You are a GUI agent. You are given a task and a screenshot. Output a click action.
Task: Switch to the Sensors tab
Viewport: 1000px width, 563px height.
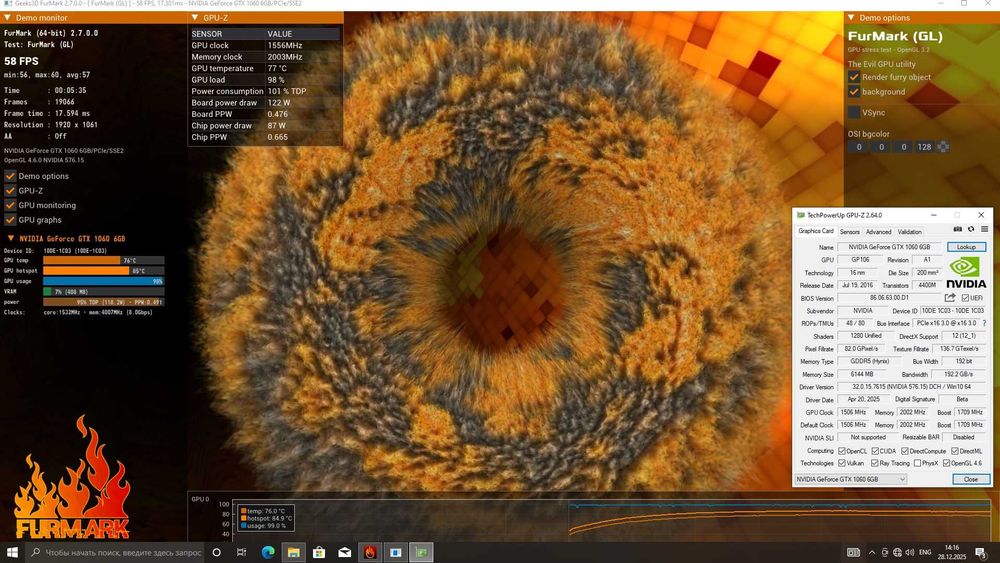pos(849,232)
